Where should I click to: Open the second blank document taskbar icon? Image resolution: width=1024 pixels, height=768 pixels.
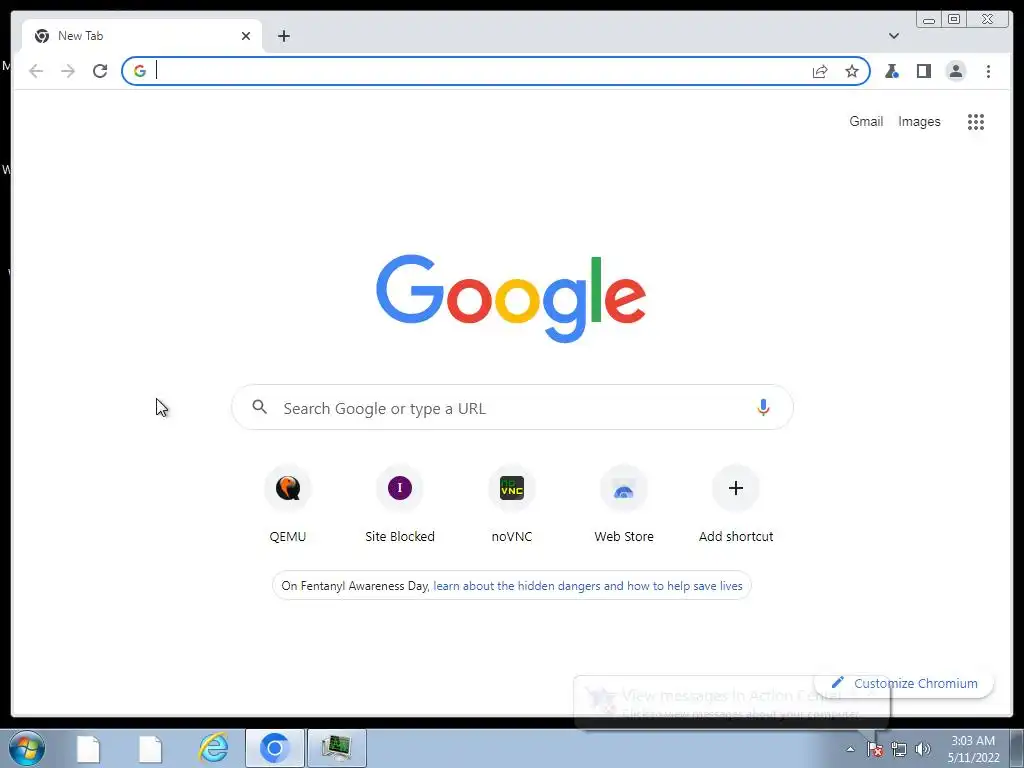pyautogui.click(x=150, y=748)
